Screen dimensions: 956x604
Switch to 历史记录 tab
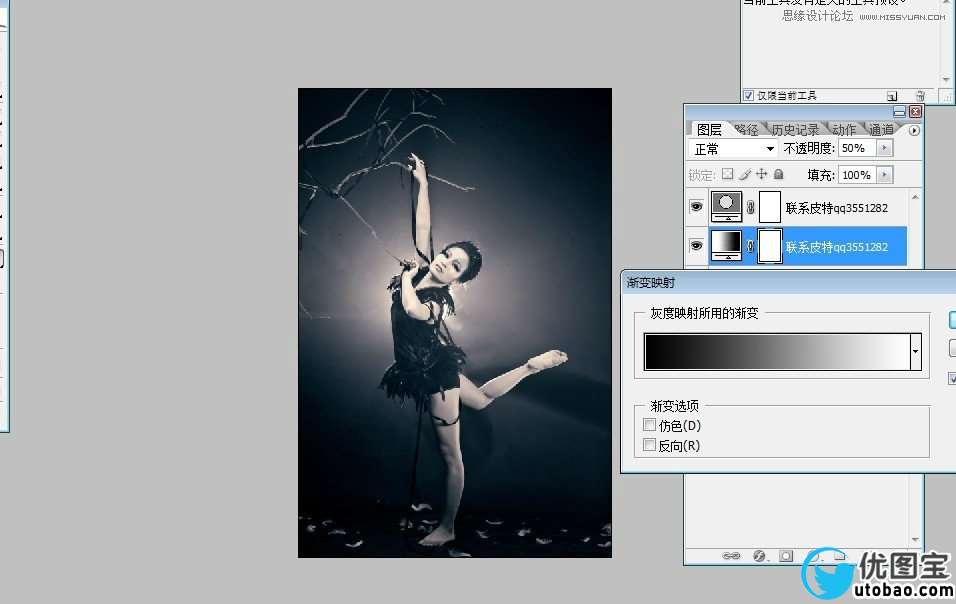(x=795, y=130)
